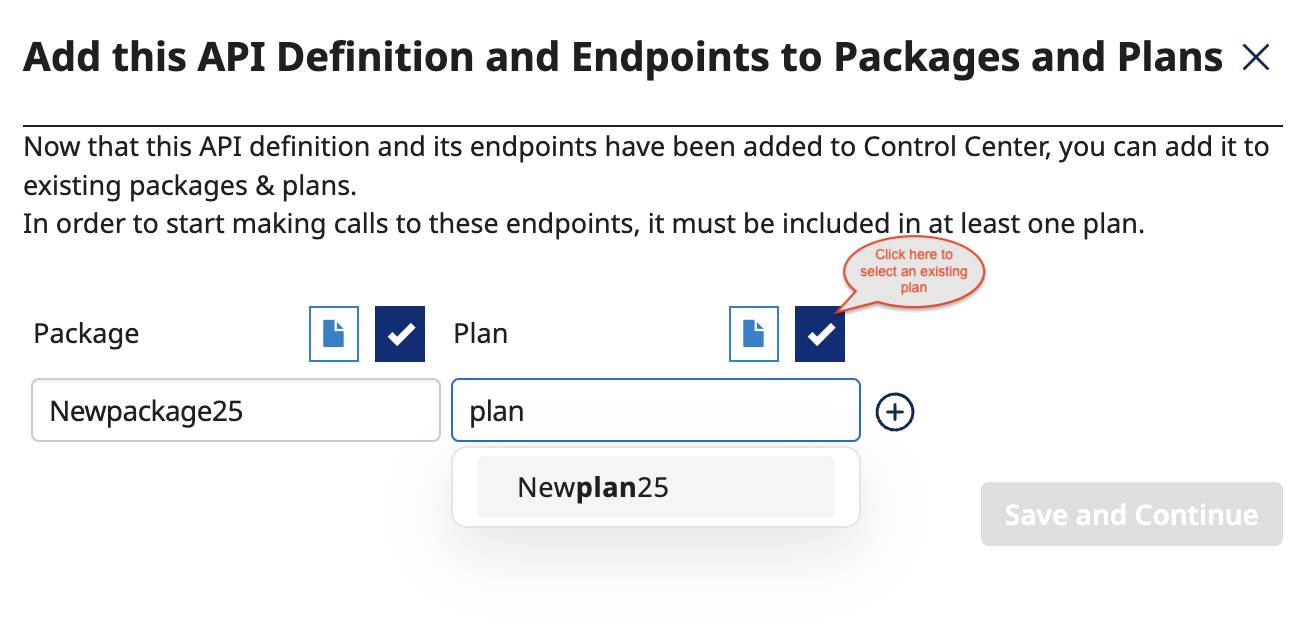
Task: Click the dialog title heading text
Action: (x=622, y=58)
